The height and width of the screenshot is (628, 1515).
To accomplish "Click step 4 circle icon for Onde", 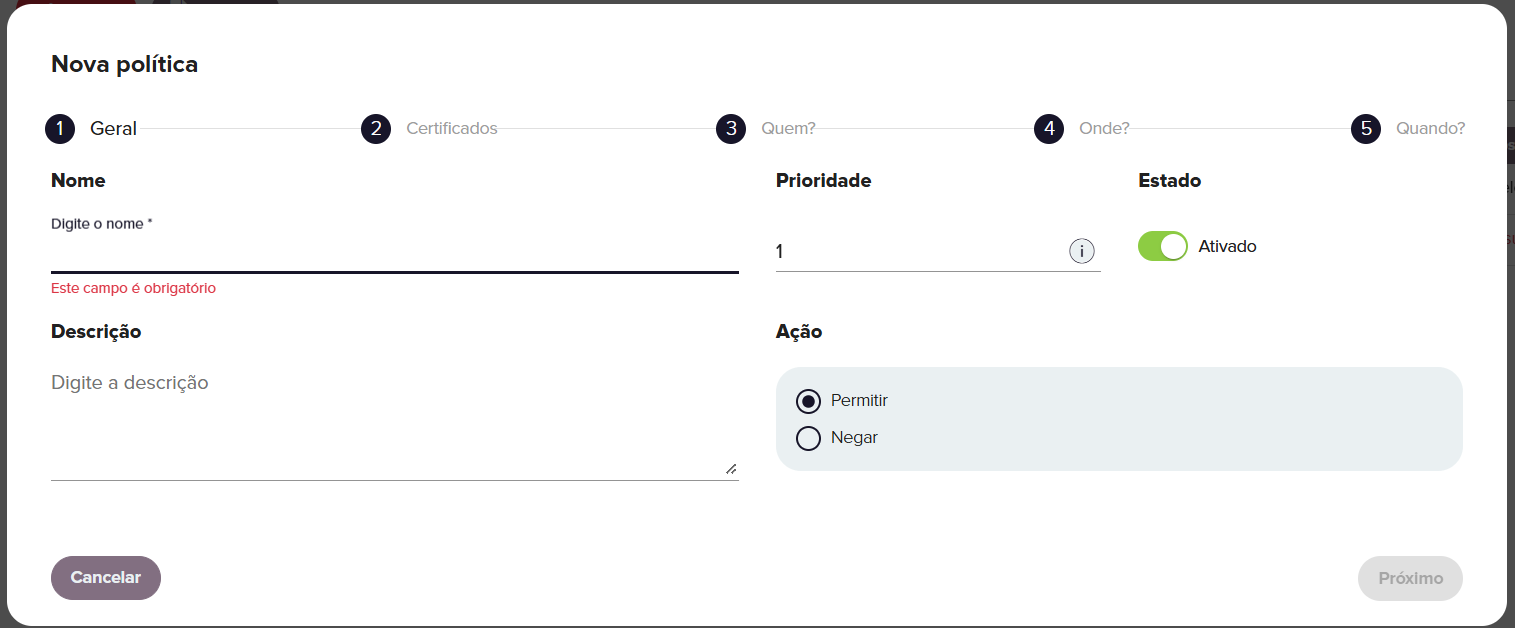I will pyautogui.click(x=1049, y=129).
